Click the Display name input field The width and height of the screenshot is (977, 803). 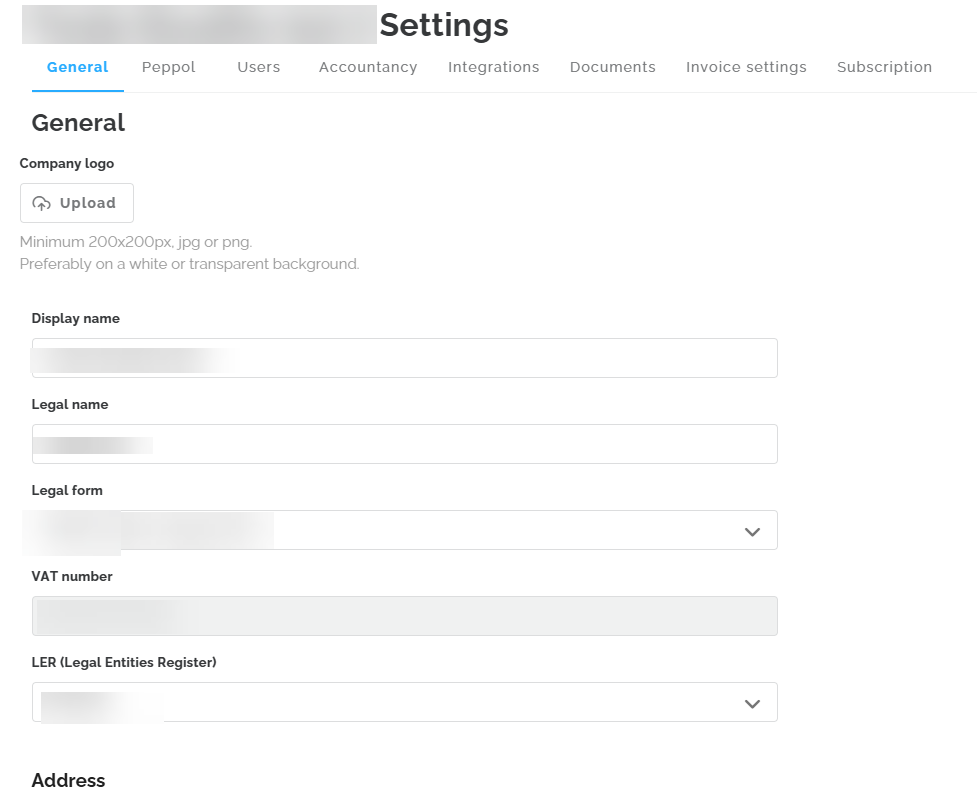click(x=404, y=358)
